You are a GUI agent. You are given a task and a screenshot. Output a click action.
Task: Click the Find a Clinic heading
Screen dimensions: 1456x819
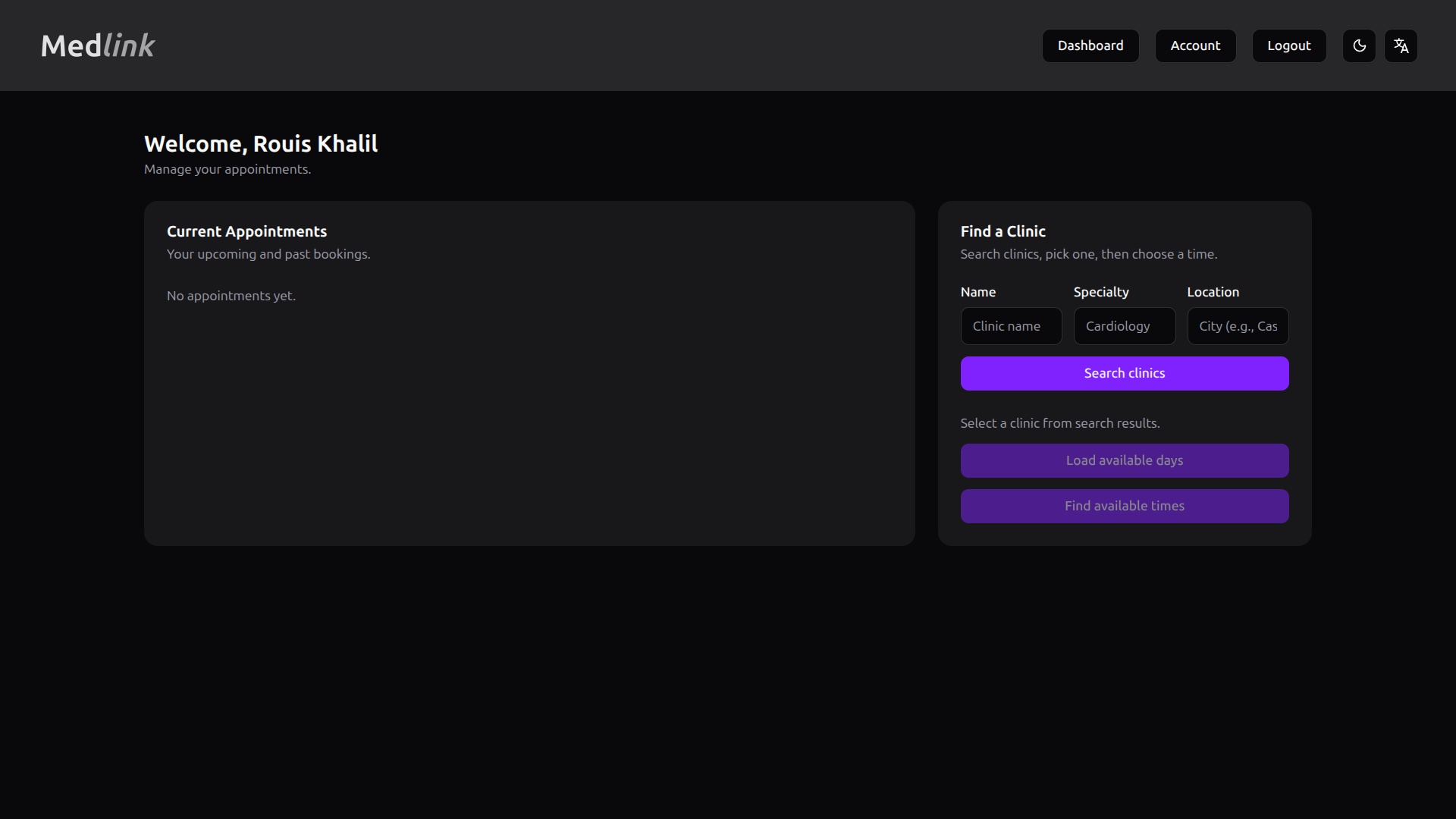pos(1003,231)
